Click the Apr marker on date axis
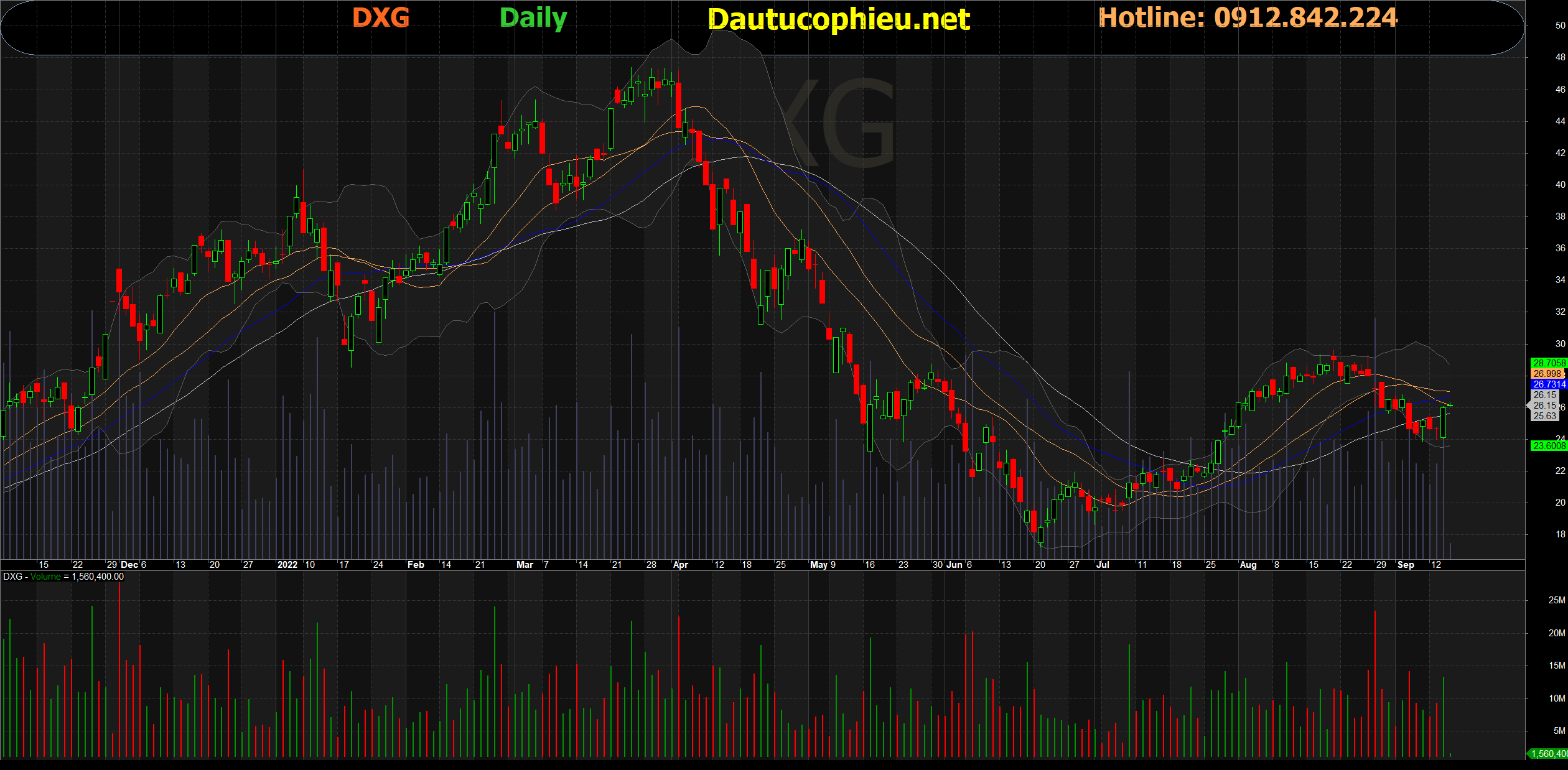Image resolution: width=1568 pixels, height=770 pixels. (681, 565)
